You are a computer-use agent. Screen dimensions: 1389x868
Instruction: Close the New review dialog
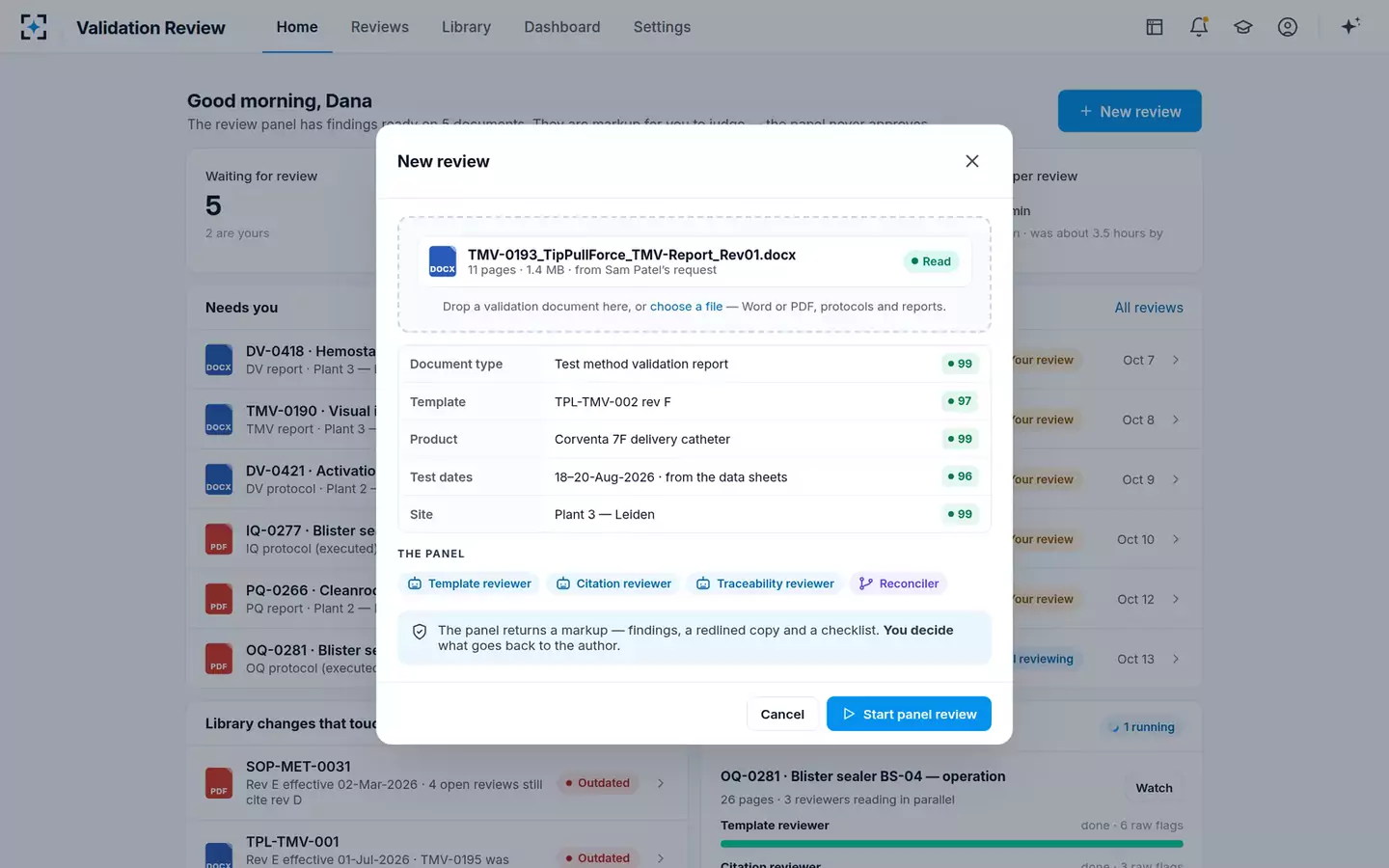972,161
